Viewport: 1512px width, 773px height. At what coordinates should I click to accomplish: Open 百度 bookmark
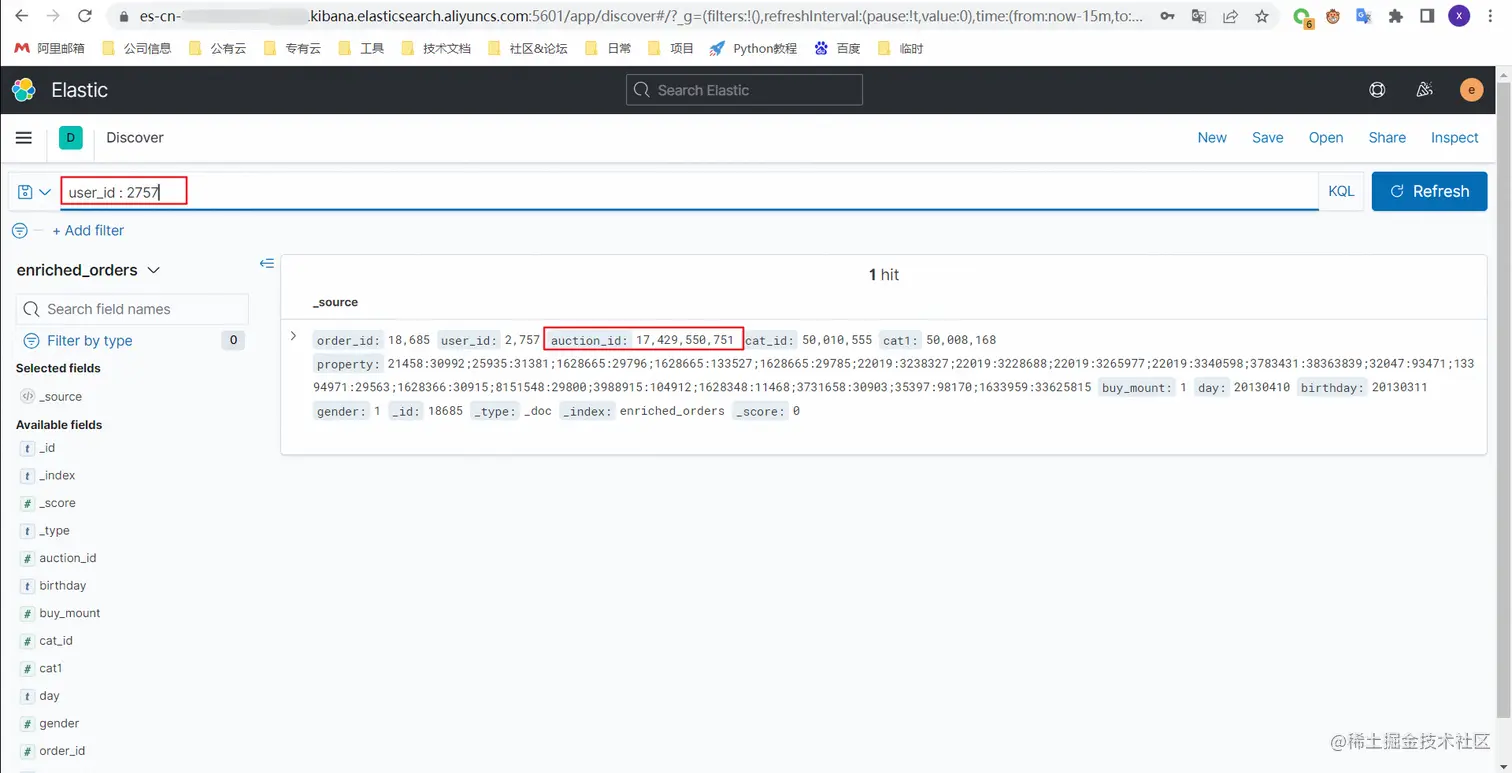[x=837, y=48]
